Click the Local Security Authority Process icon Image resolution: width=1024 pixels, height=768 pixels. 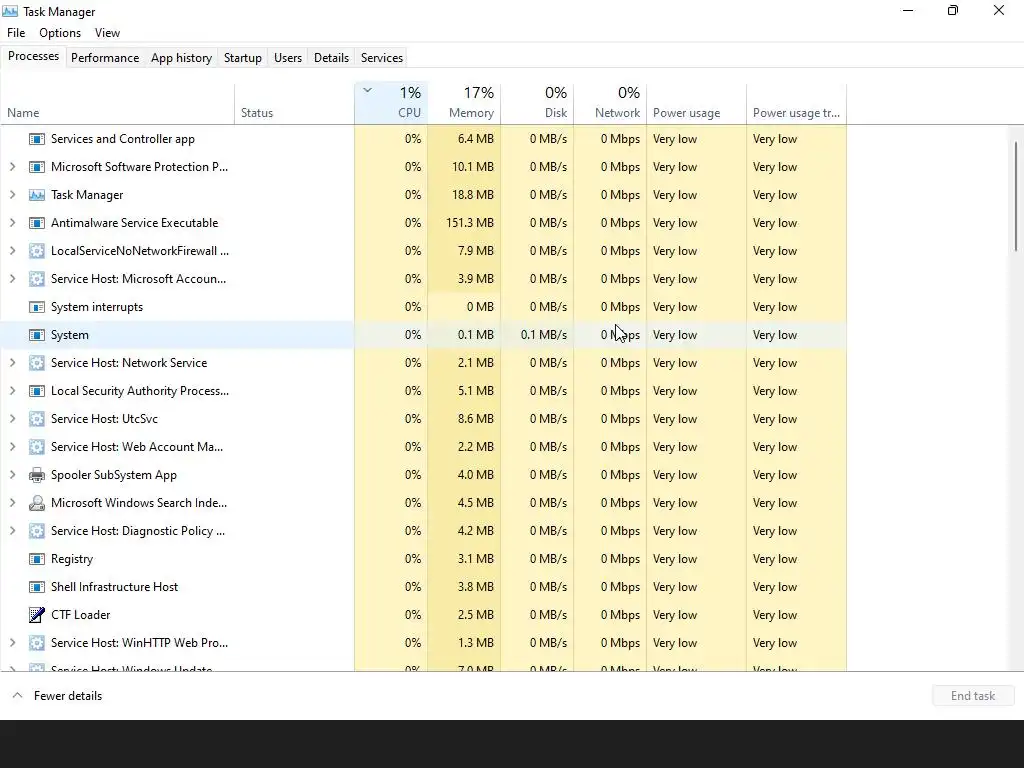37,391
